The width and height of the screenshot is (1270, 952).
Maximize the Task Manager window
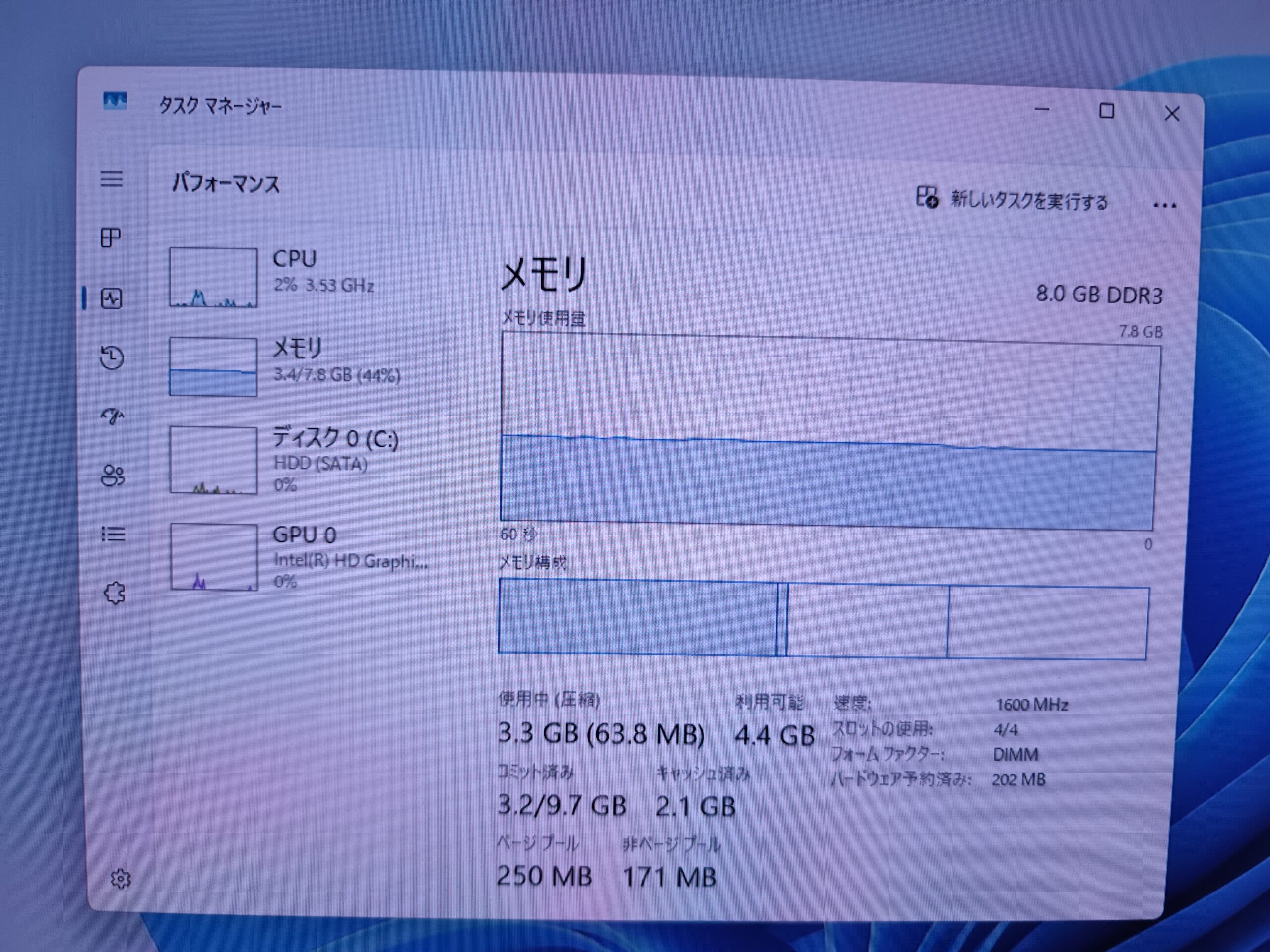click(x=1106, y=111)
